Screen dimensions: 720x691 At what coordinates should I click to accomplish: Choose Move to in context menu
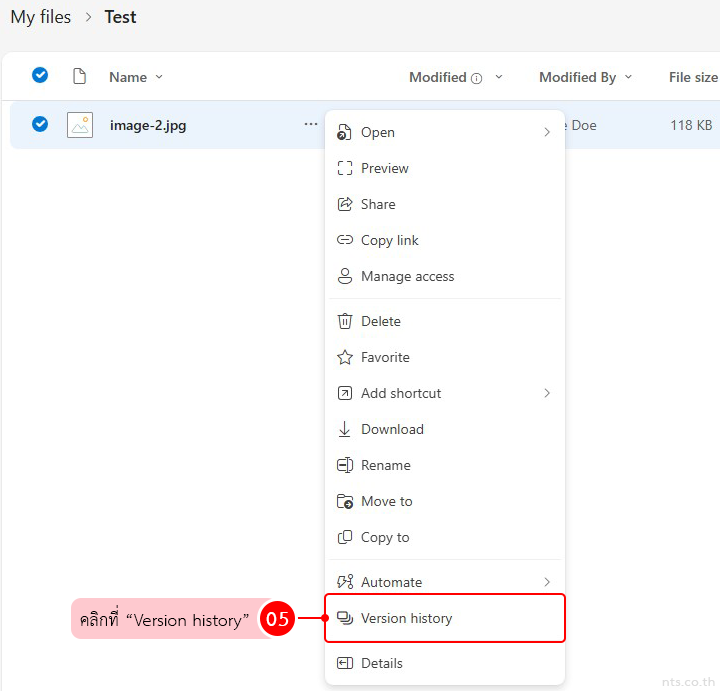click(x=386, y=501)
